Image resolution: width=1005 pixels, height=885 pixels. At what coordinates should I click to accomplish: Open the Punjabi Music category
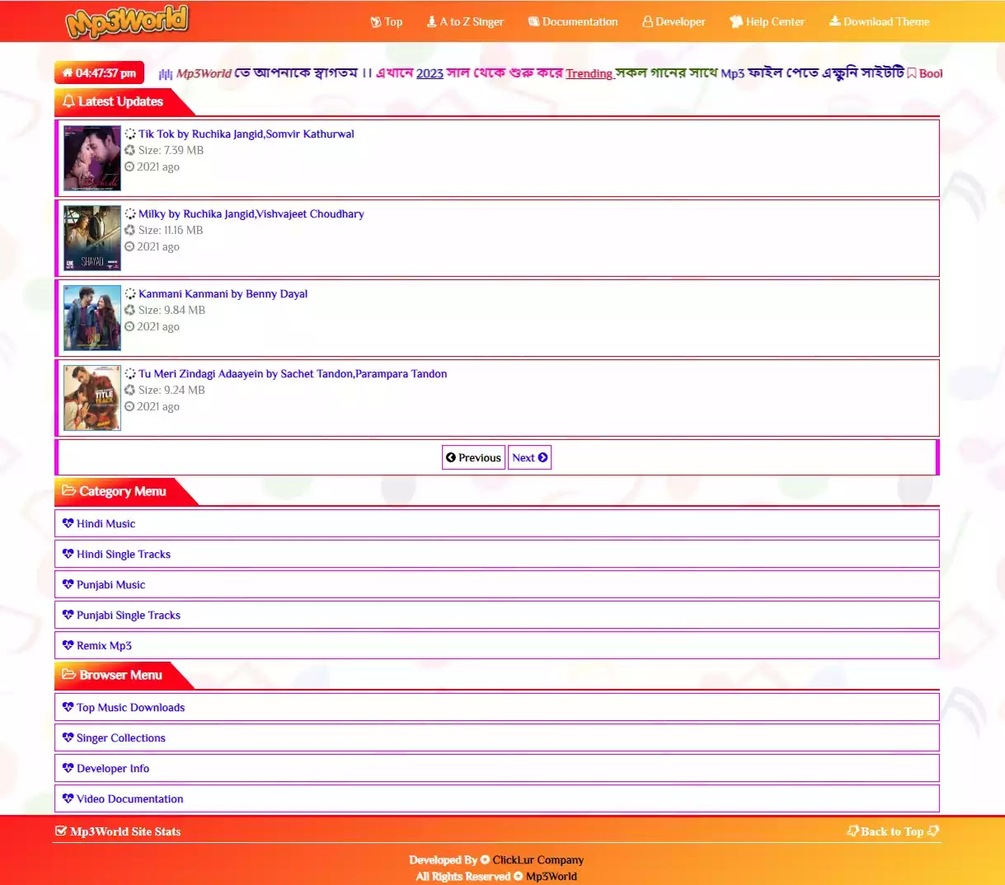(497, 584)
